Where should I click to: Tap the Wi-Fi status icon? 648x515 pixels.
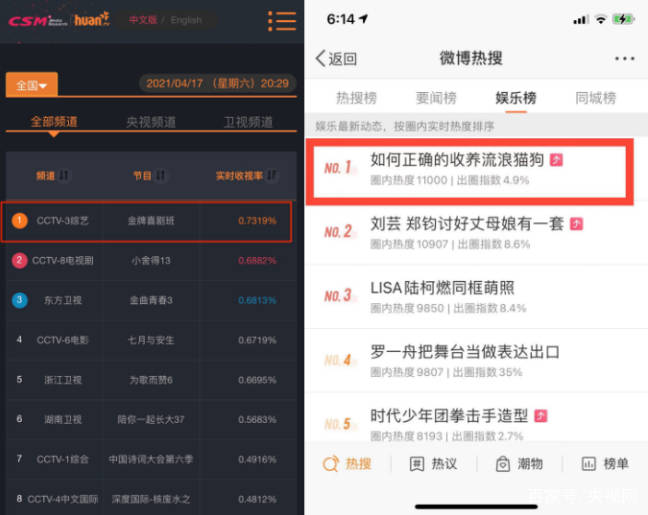click(x=601, y=19)
